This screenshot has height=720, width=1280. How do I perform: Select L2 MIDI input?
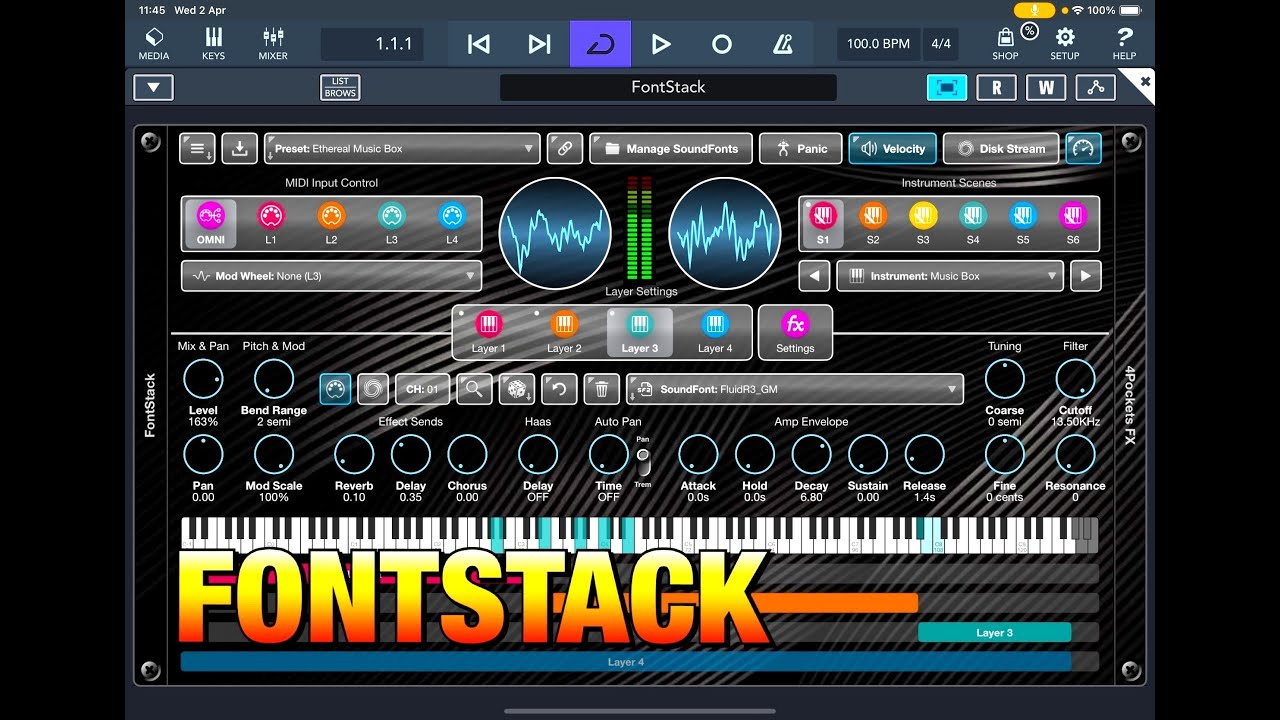331,223
